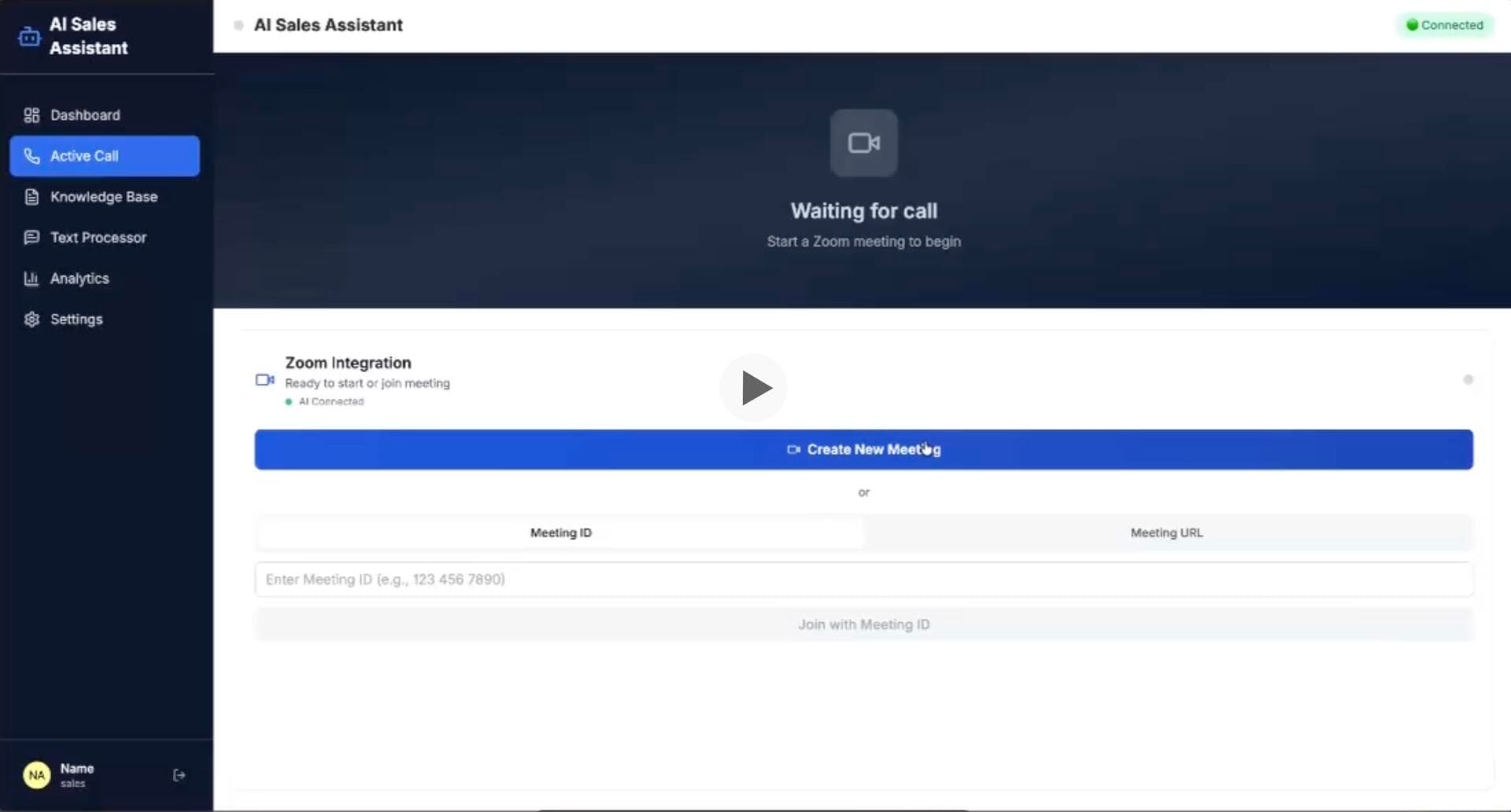Viewport: 1511px width, 812px height.
Task: Click the video camera icon above Waiting for call
Action: (x=864, y=142)
